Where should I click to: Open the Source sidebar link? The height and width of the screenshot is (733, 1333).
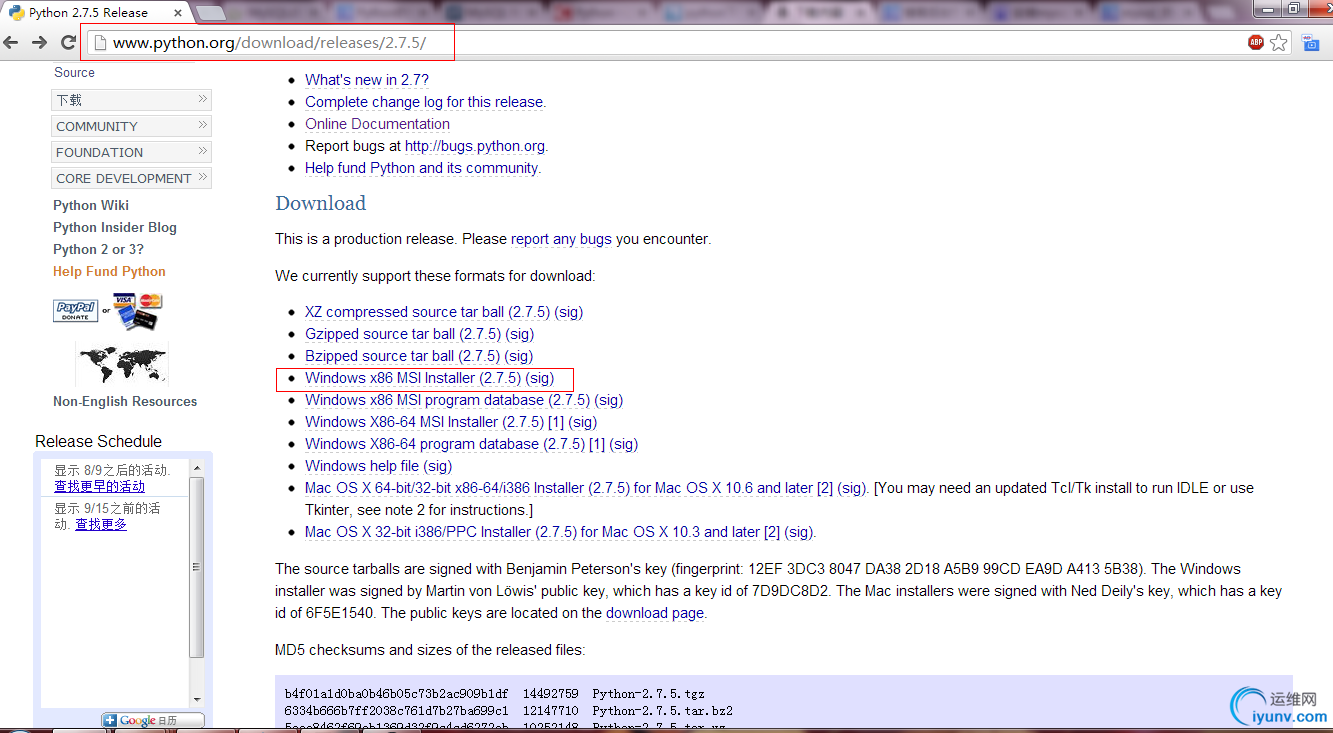click(x=75, y=72)
